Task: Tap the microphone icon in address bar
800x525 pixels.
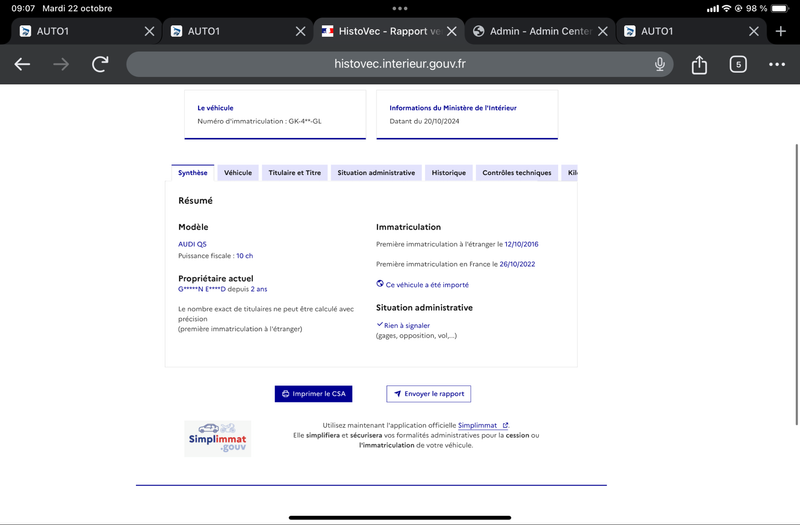Action: pos(660,64)
